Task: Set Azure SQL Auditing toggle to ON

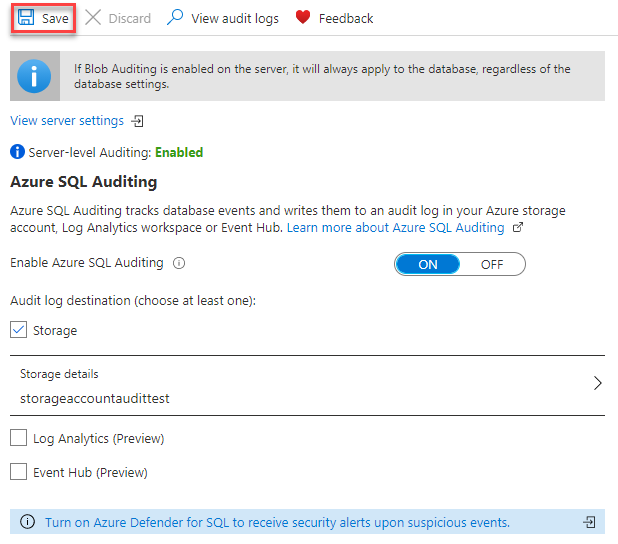Action: pyautogui.click(x=428, y=264)
